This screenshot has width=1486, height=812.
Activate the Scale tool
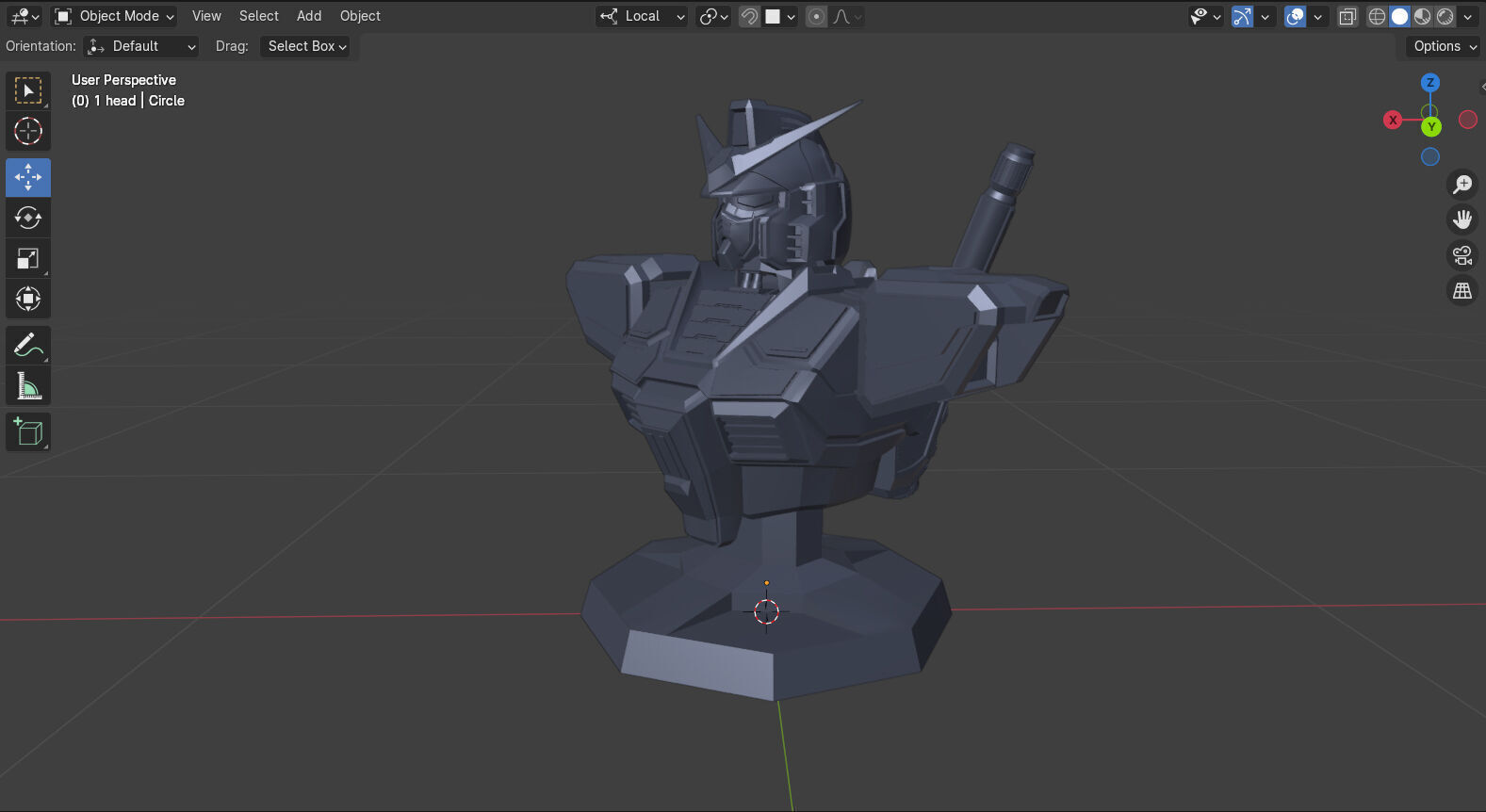[x=28, y=258]
